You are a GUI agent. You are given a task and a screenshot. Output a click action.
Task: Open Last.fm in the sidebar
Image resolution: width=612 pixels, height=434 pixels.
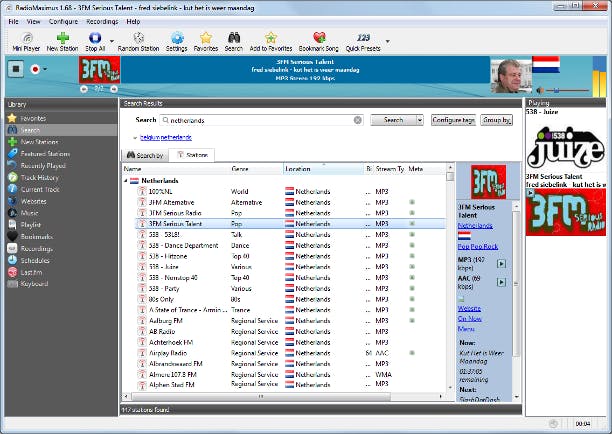(x=31, y=272)
